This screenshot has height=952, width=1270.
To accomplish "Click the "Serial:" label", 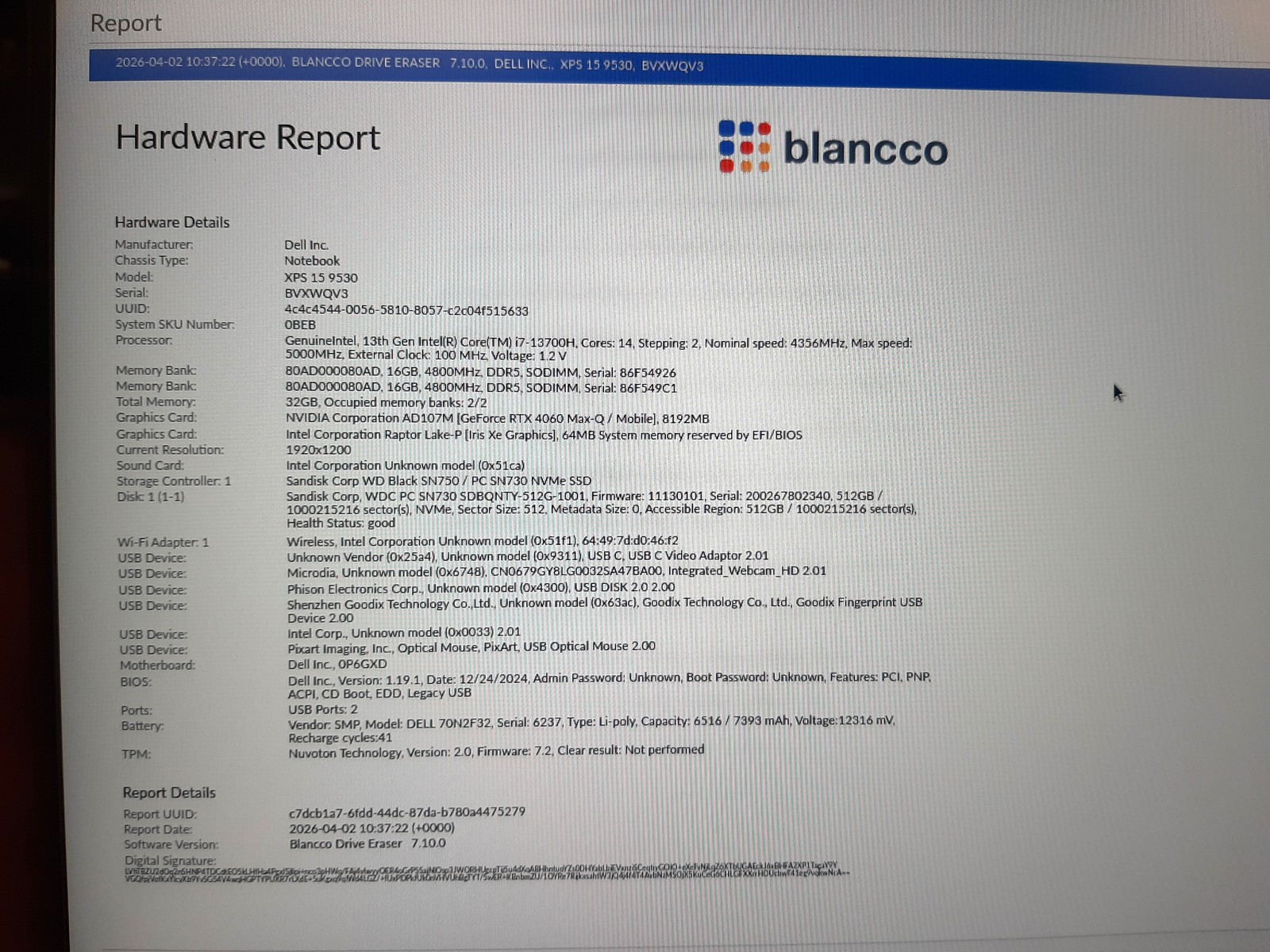I will [132, 293].
